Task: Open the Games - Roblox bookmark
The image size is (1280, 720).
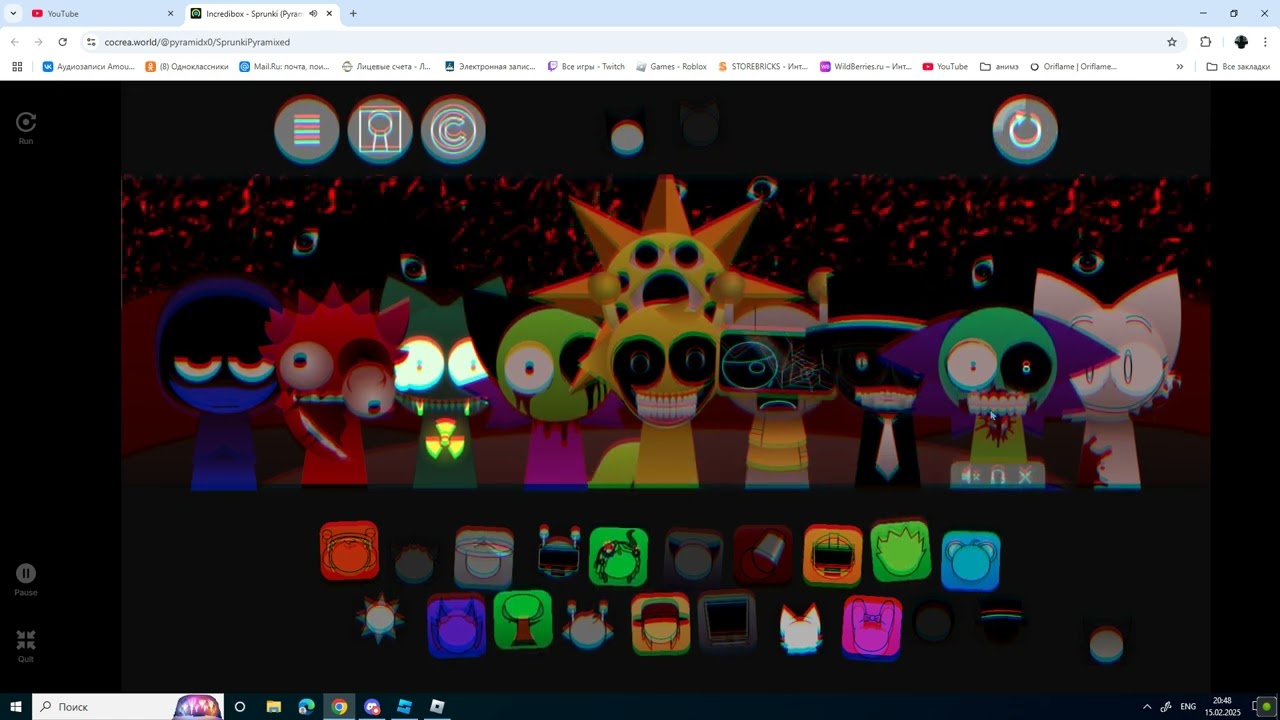Action: point(670,67)
